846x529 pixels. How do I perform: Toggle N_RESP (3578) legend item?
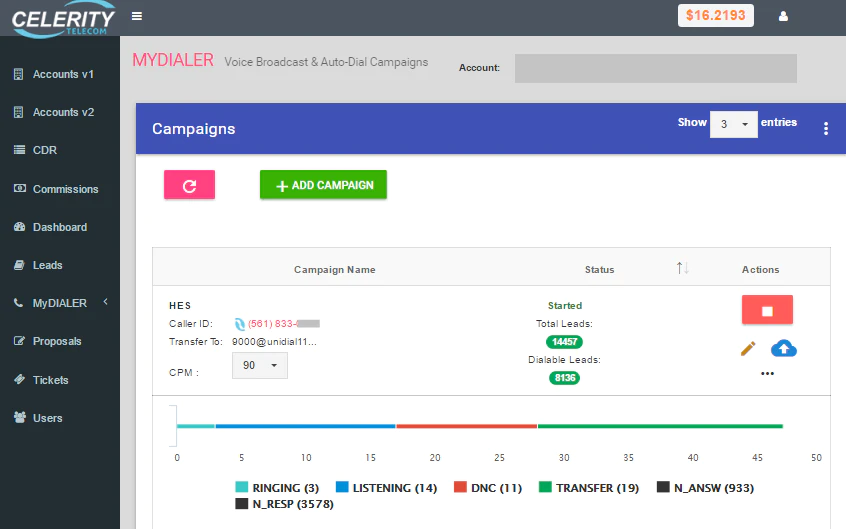click(x=284, y=504)
